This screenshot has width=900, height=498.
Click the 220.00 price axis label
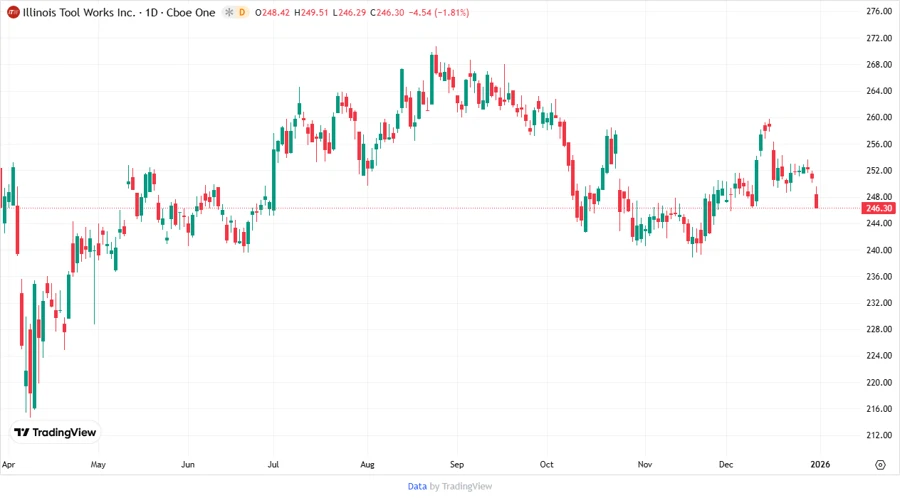(879, 382)
